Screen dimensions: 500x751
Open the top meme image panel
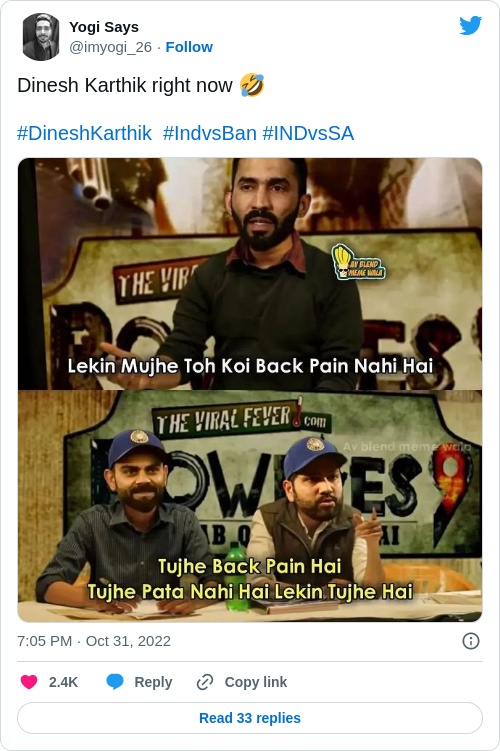click(x=250, y=273)
